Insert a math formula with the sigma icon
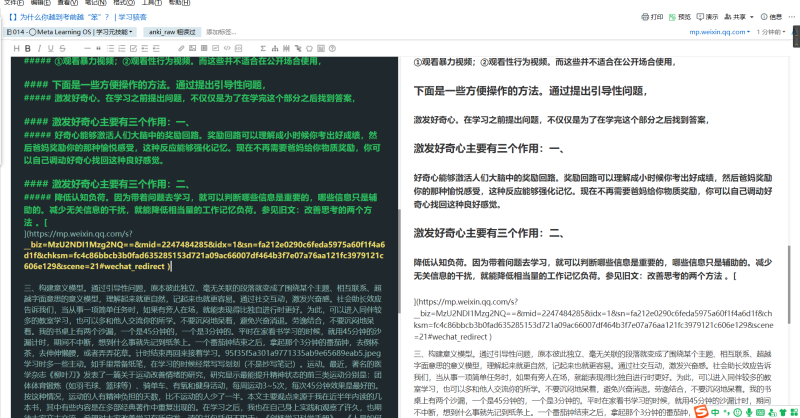Viewport: 800px width, 418px height. click(x=263, y=48)
